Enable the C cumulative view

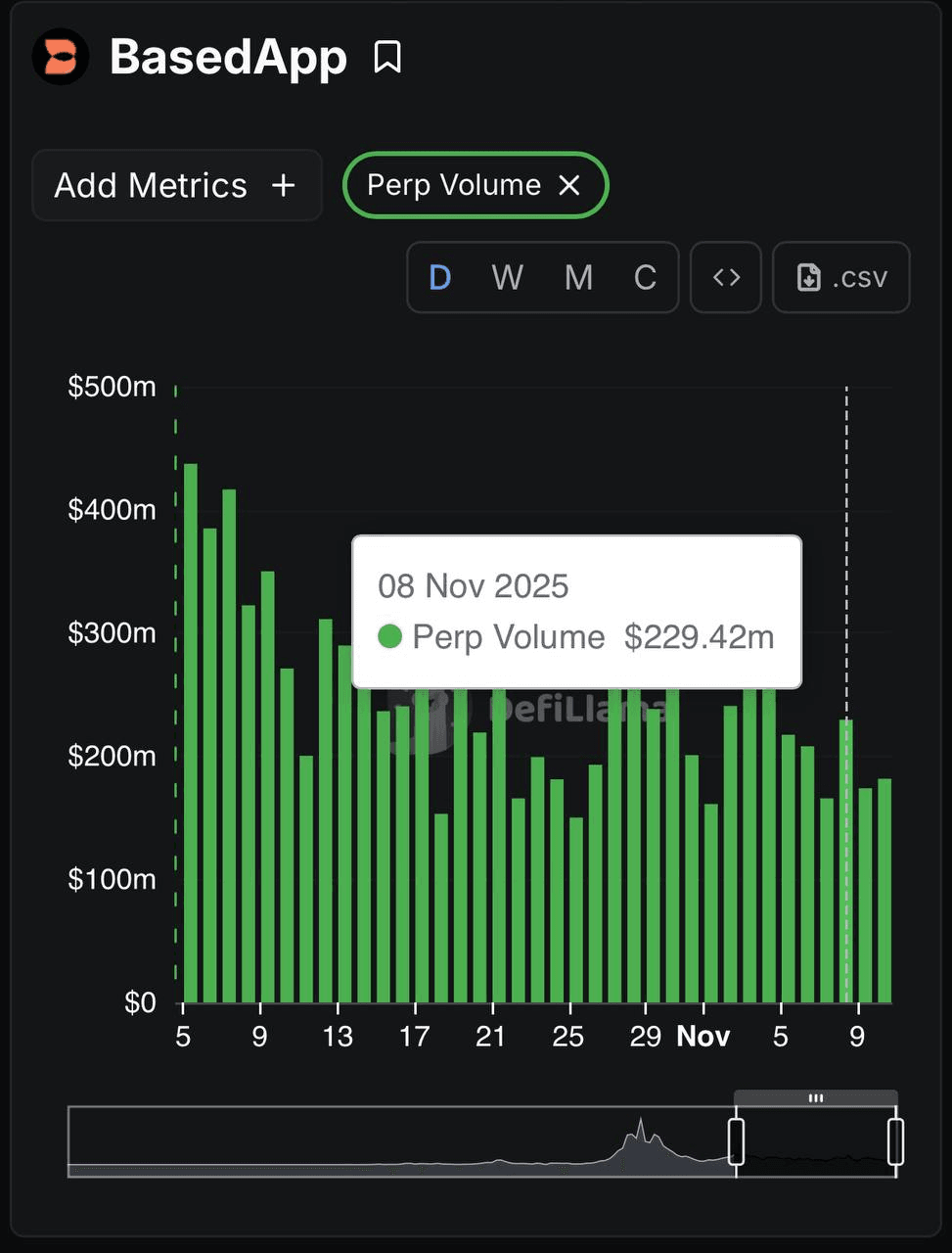[645, 278]
